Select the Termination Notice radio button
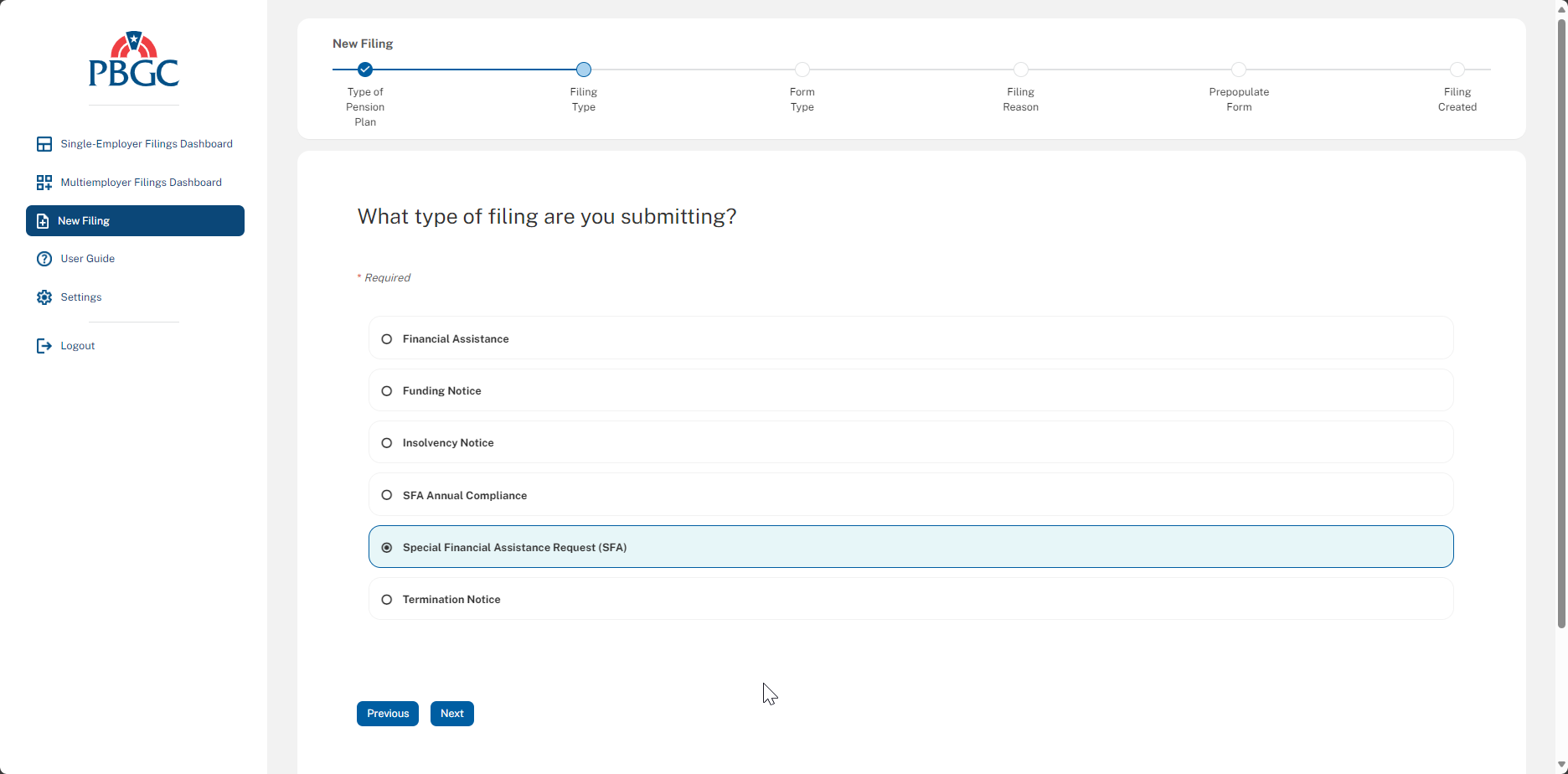 (387, 600)
